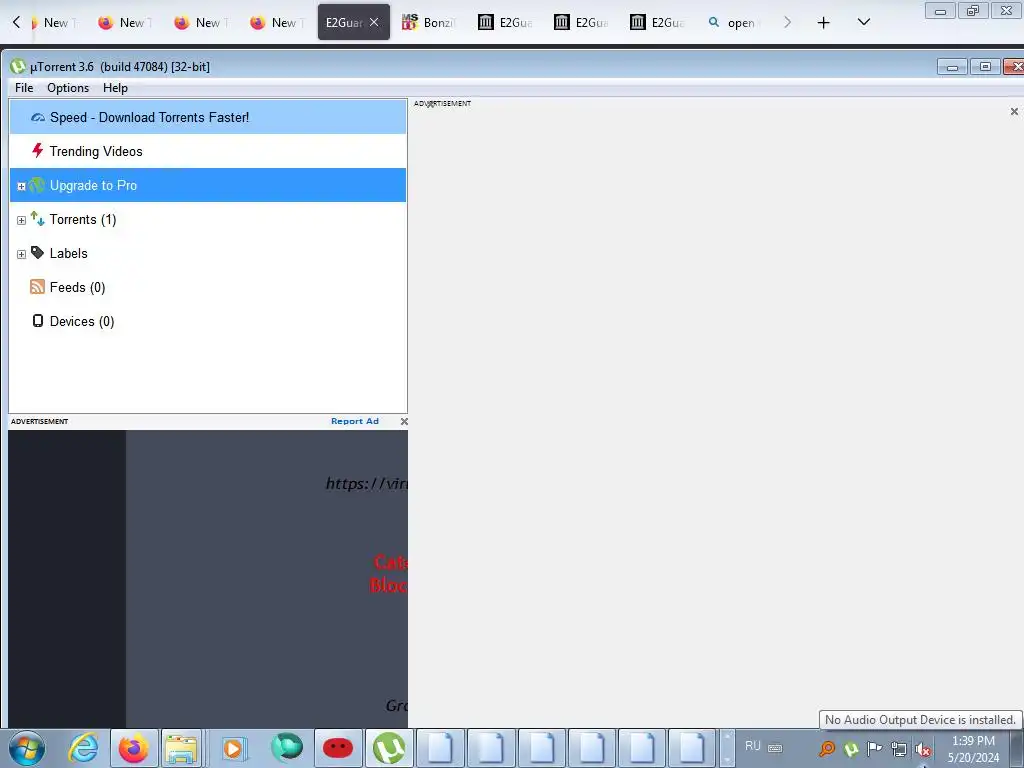
Task: Click the green globe taskbar icon
Action: pyautogui.click(x=287, y=748)
